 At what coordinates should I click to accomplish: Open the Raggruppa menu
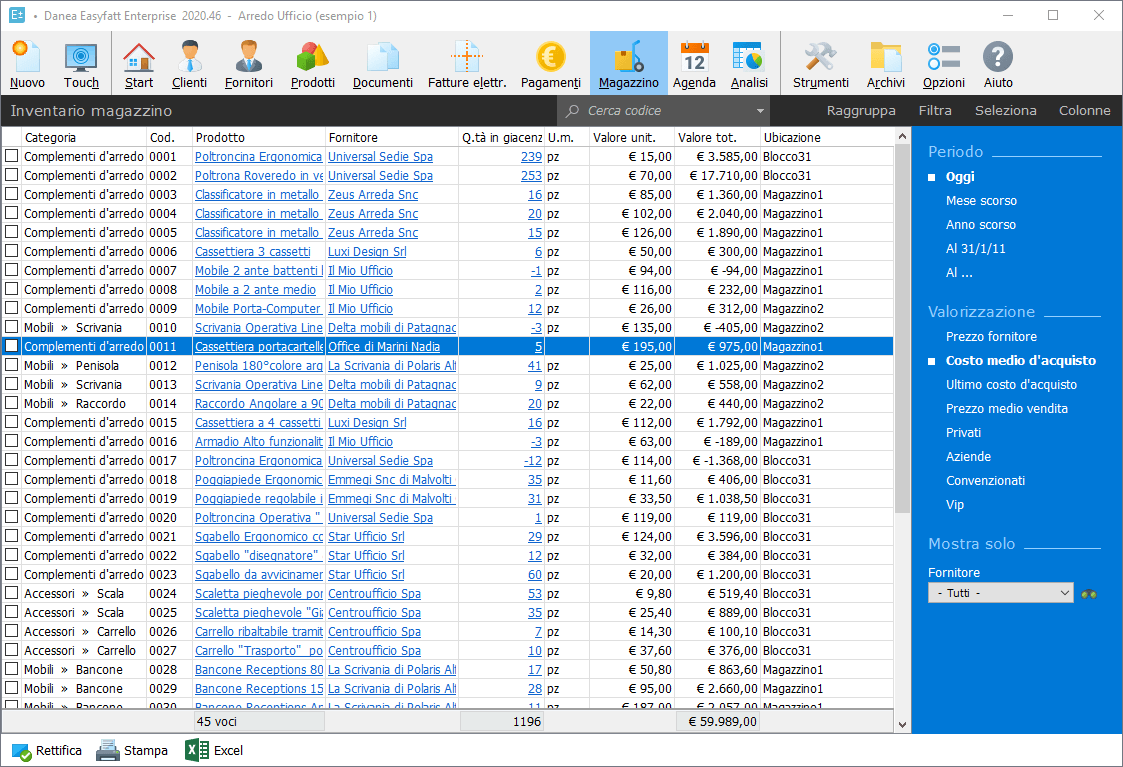861,111
